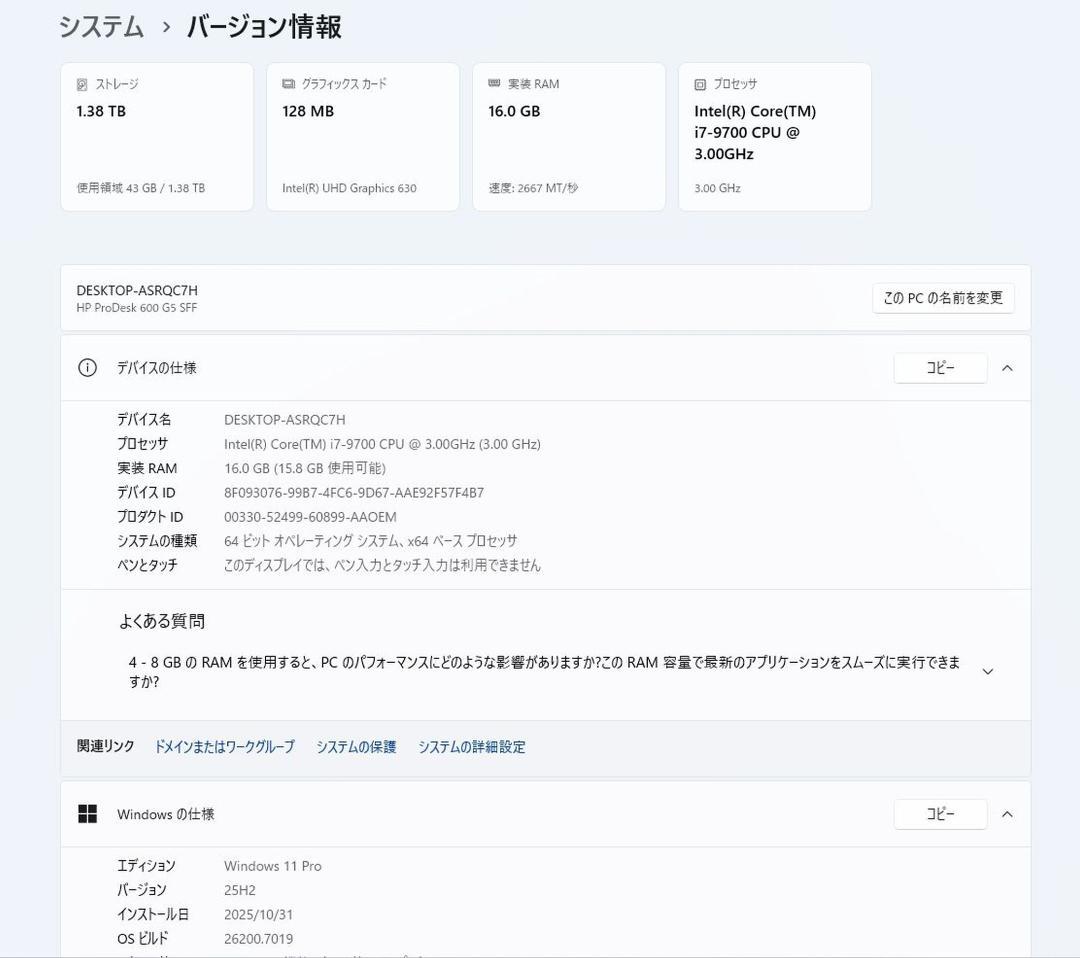Viewport: 1080px width, 958px height.
Task: Click the RAM icon in 実装 RAM card
Action: pyautogui.click(x=494, y=84)
